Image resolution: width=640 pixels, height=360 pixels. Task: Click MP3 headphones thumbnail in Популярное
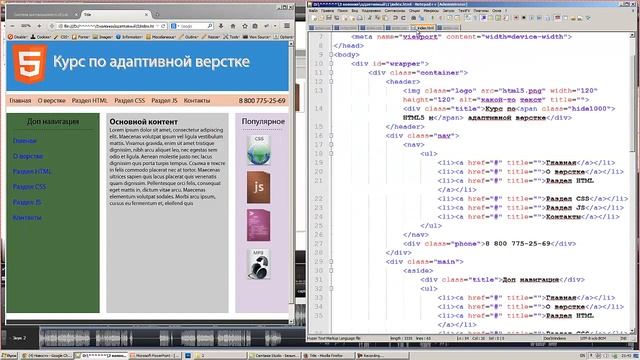pyautogui.click(x=258, y=264)
